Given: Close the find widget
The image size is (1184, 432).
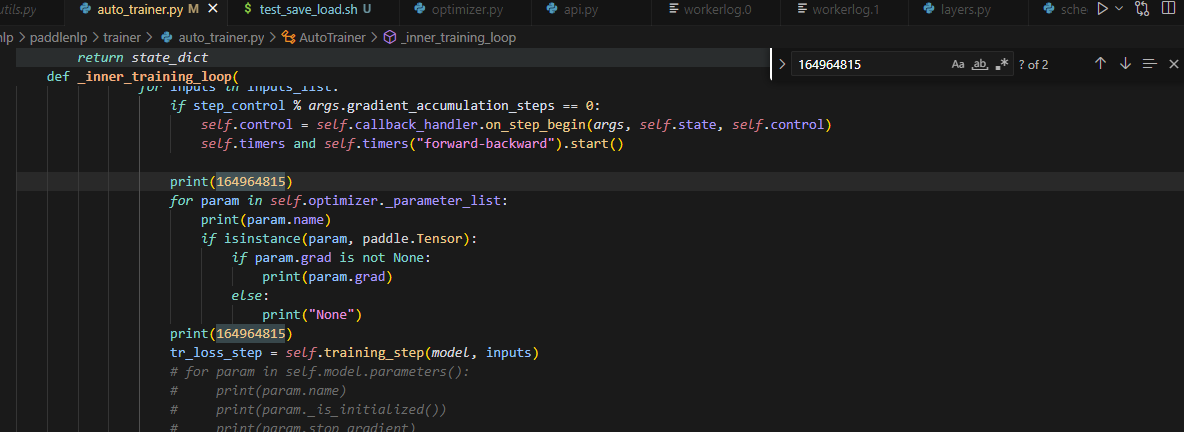Looking at the screenshot, I should (x=1173, y=64).
